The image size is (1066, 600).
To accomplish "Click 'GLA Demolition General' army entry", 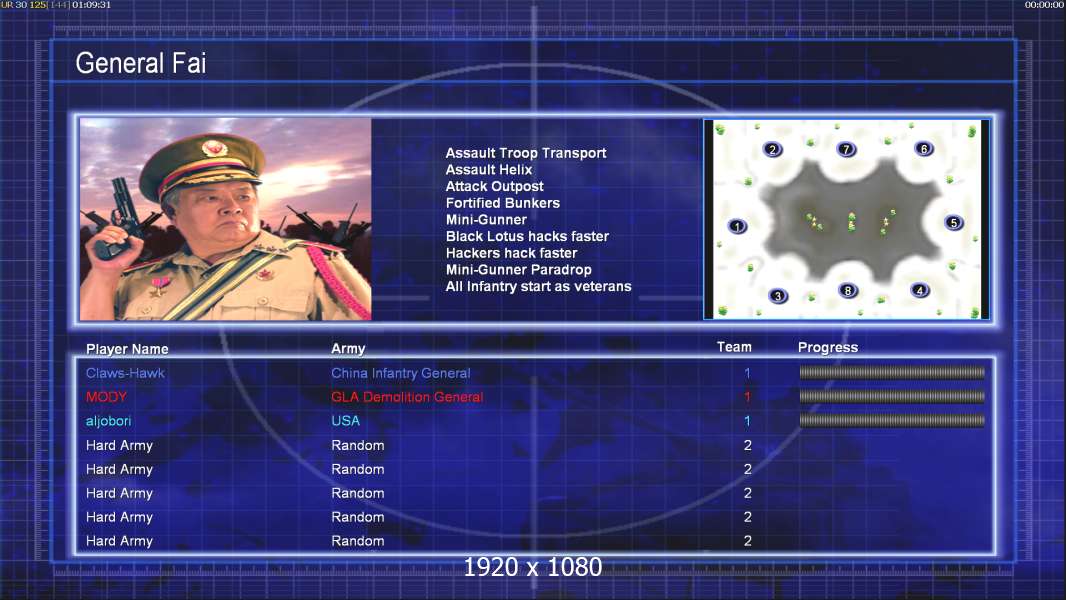I will pos(407,397).
